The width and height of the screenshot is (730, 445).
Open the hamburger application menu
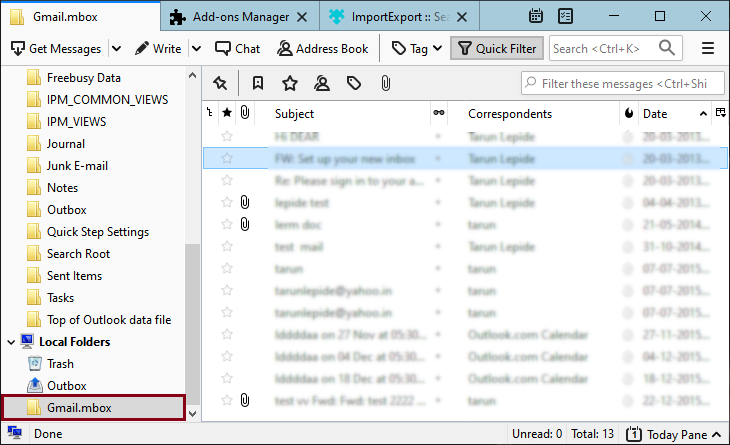[708, 48]
